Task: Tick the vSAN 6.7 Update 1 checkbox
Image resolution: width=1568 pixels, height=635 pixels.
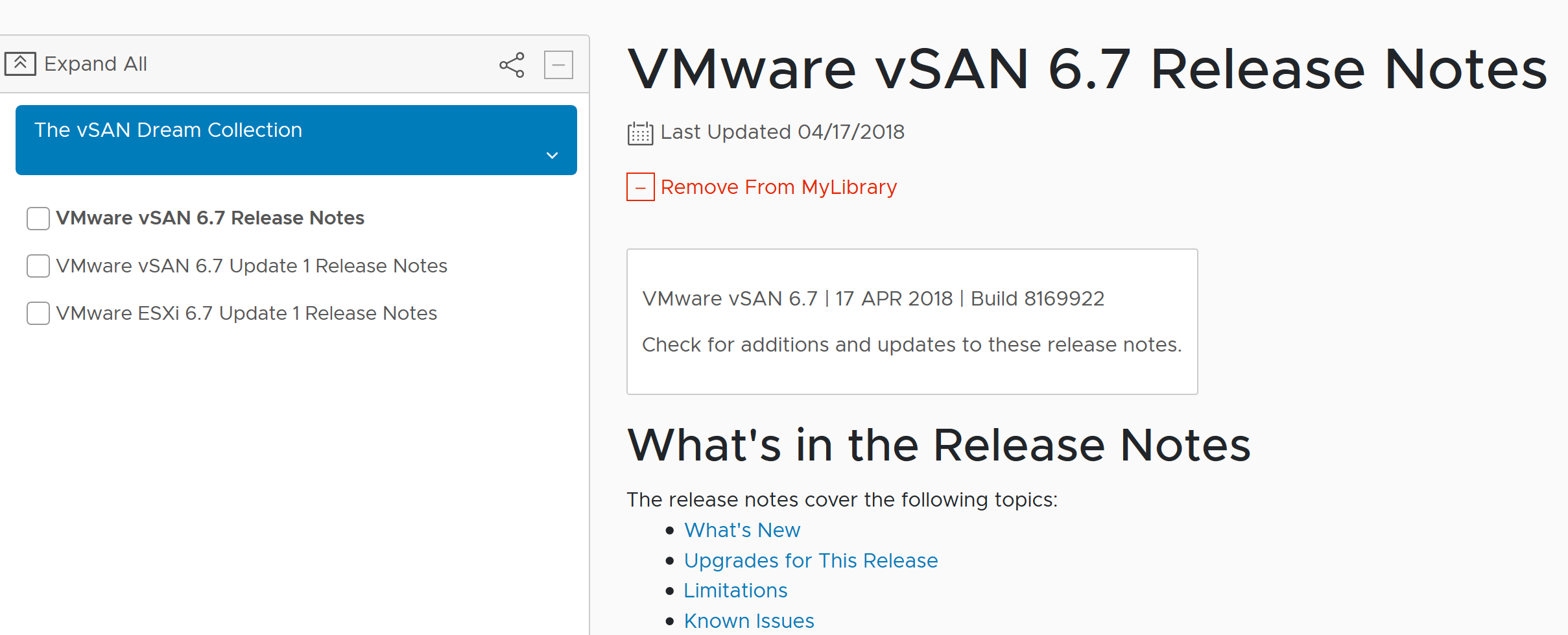Action: [38, 266]
